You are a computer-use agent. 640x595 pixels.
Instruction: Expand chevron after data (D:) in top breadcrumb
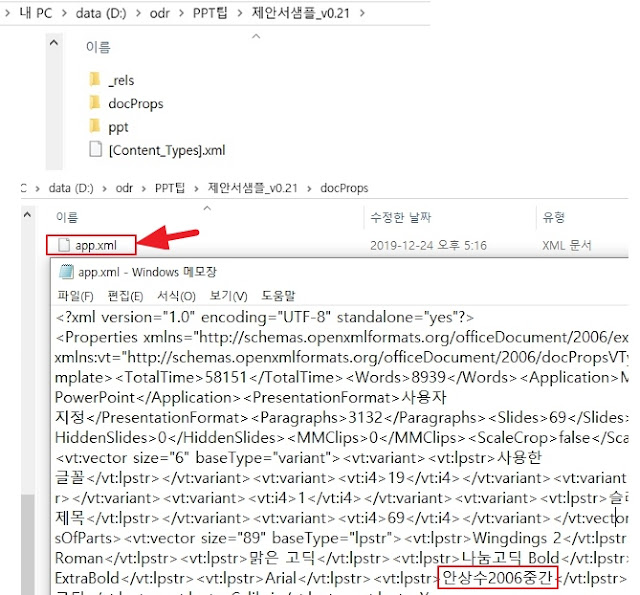coord(138,13)
